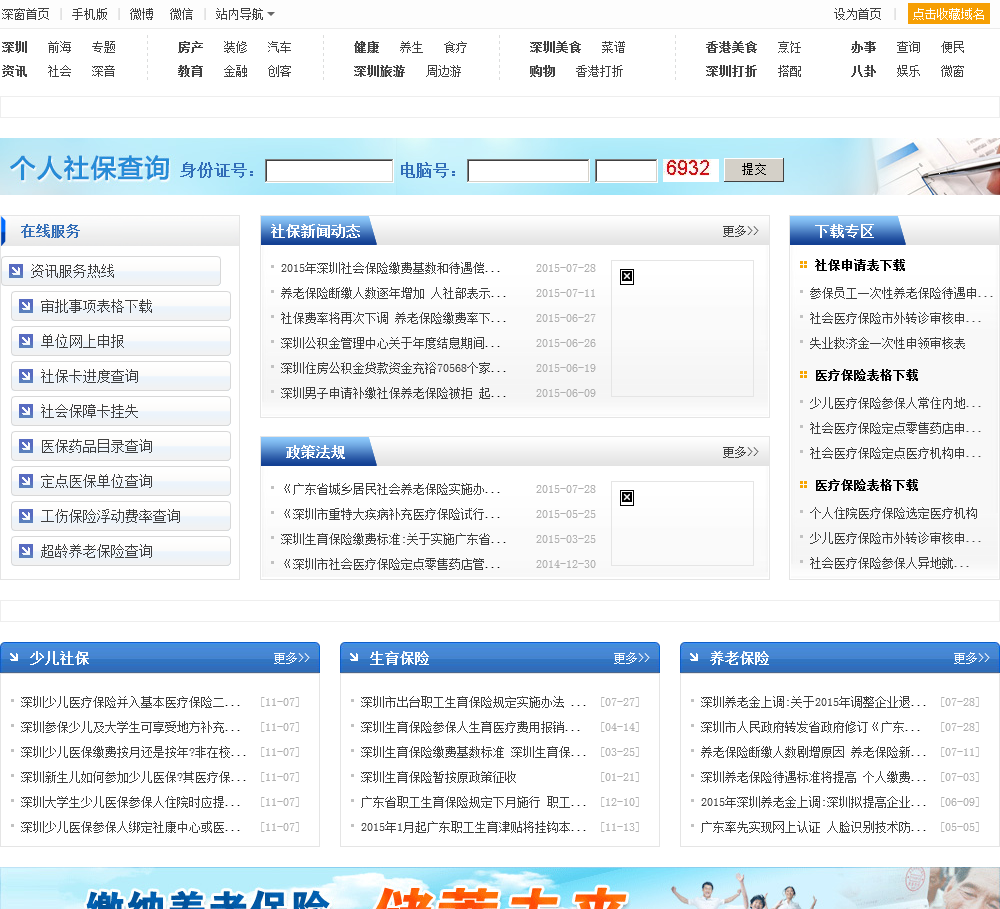Open news 2015年深圳社会保险缴费基数和待遇偿
Image resolution: width=1000 pixels, height=909 pixels.
[x=390, y=269]
